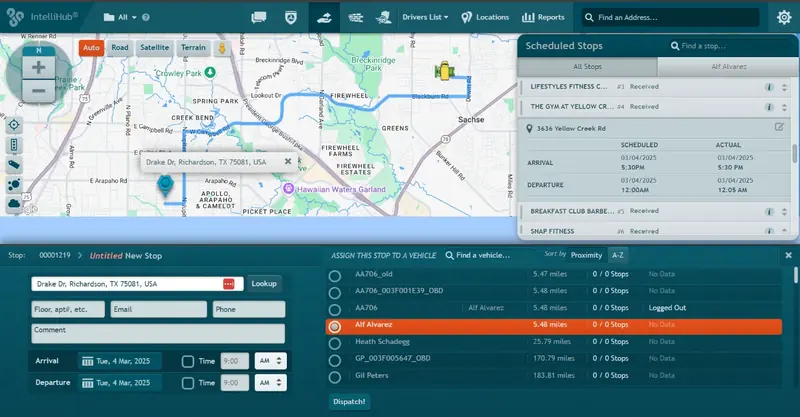800x417 pixels.
Task: Change Departure AM/PM selector
Action: click(270, 382)
